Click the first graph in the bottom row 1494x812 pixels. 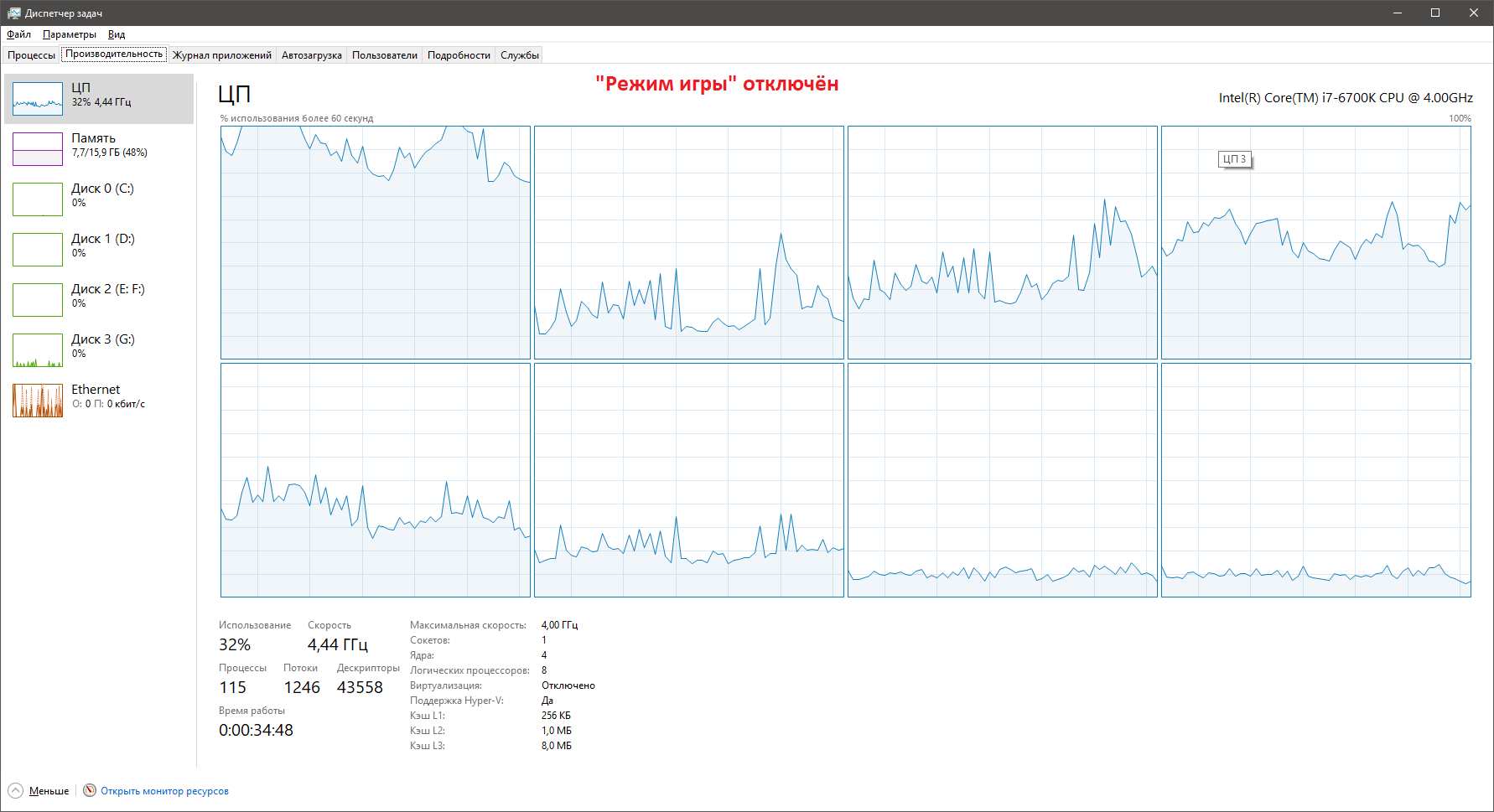tap(376, 480)
